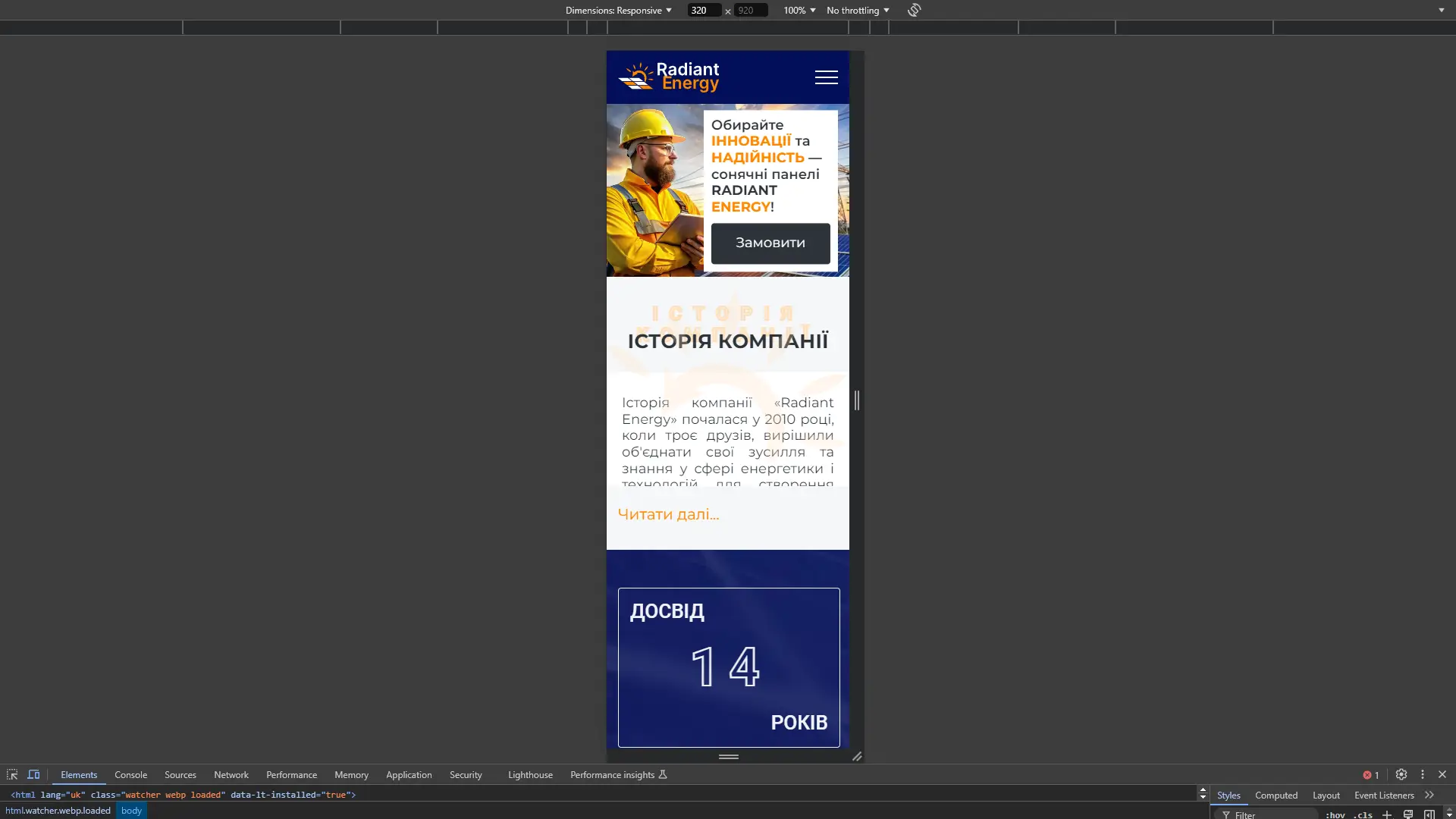The width and height of the screenshot is (1456, 819).
Task: Show more Styles pane tabs
Action: coord(1429,795)
